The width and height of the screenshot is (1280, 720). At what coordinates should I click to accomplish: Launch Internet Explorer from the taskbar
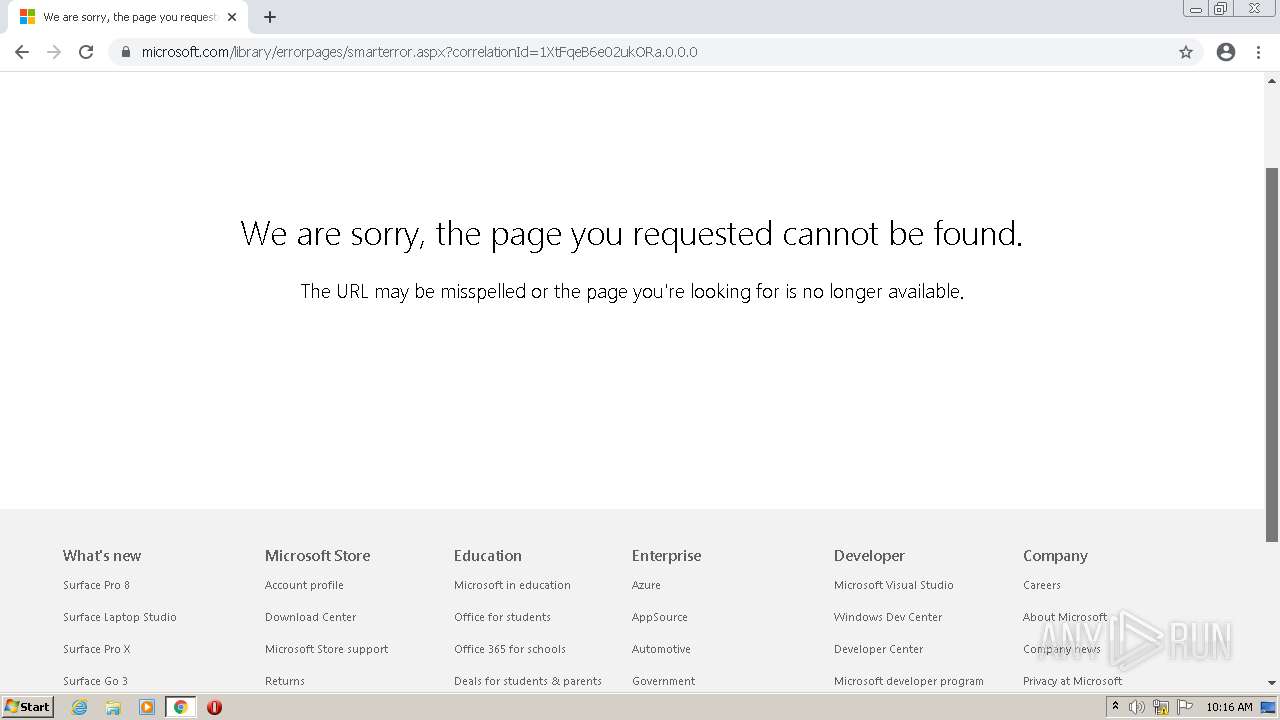click(80, 707)
